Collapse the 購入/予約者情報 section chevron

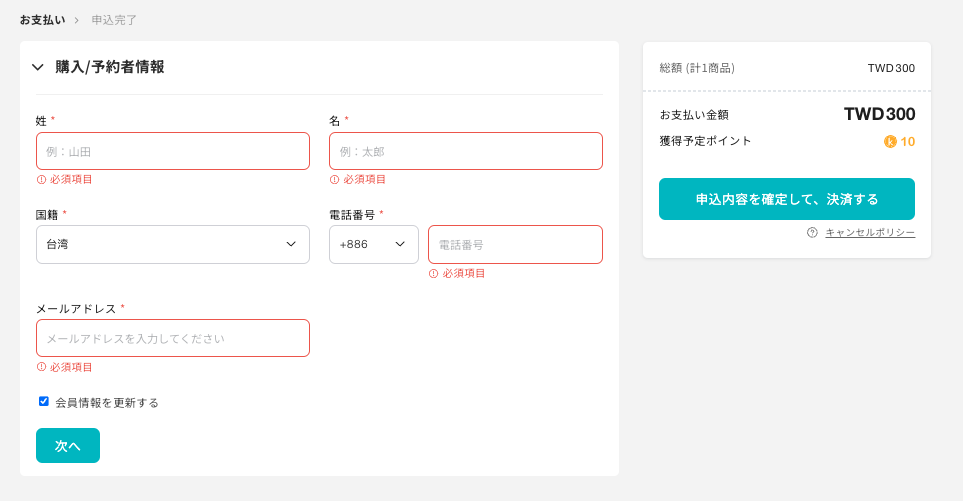pyautogui.click(x=38, y=67)
